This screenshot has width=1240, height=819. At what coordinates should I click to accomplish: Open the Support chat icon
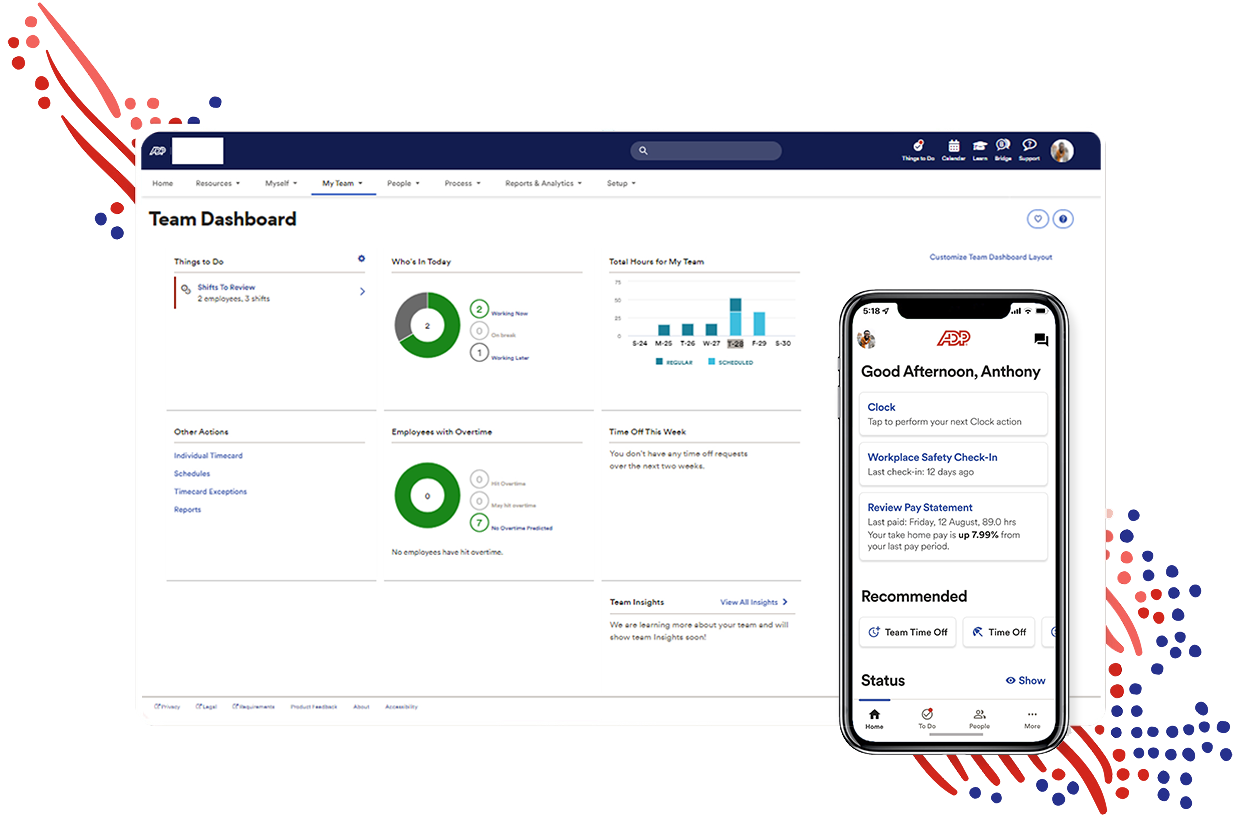point(1029,149)
